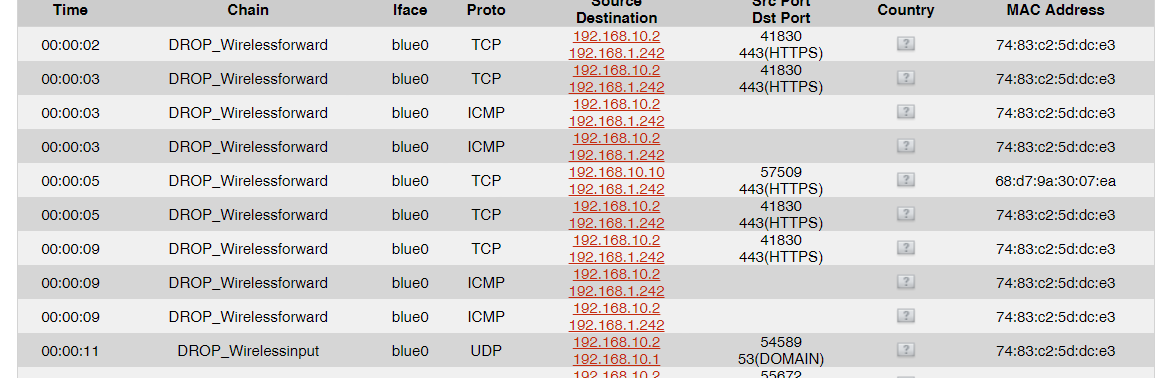Click the MAC Address column header
Image resolution: width=1156 pixels, height=378 pixels.
click(x=1055, y=10)
